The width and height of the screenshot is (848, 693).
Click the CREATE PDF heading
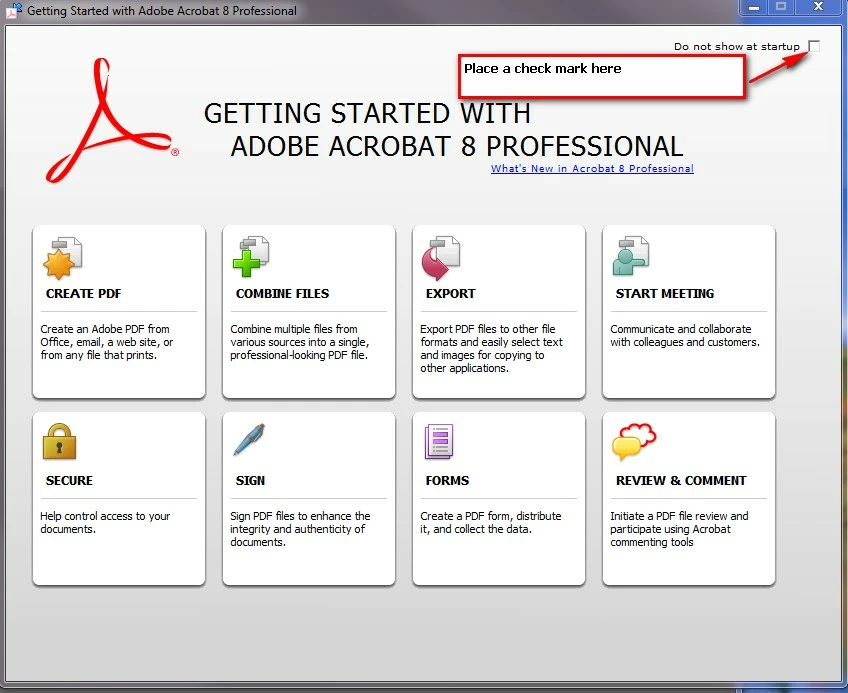pos(83,294)
